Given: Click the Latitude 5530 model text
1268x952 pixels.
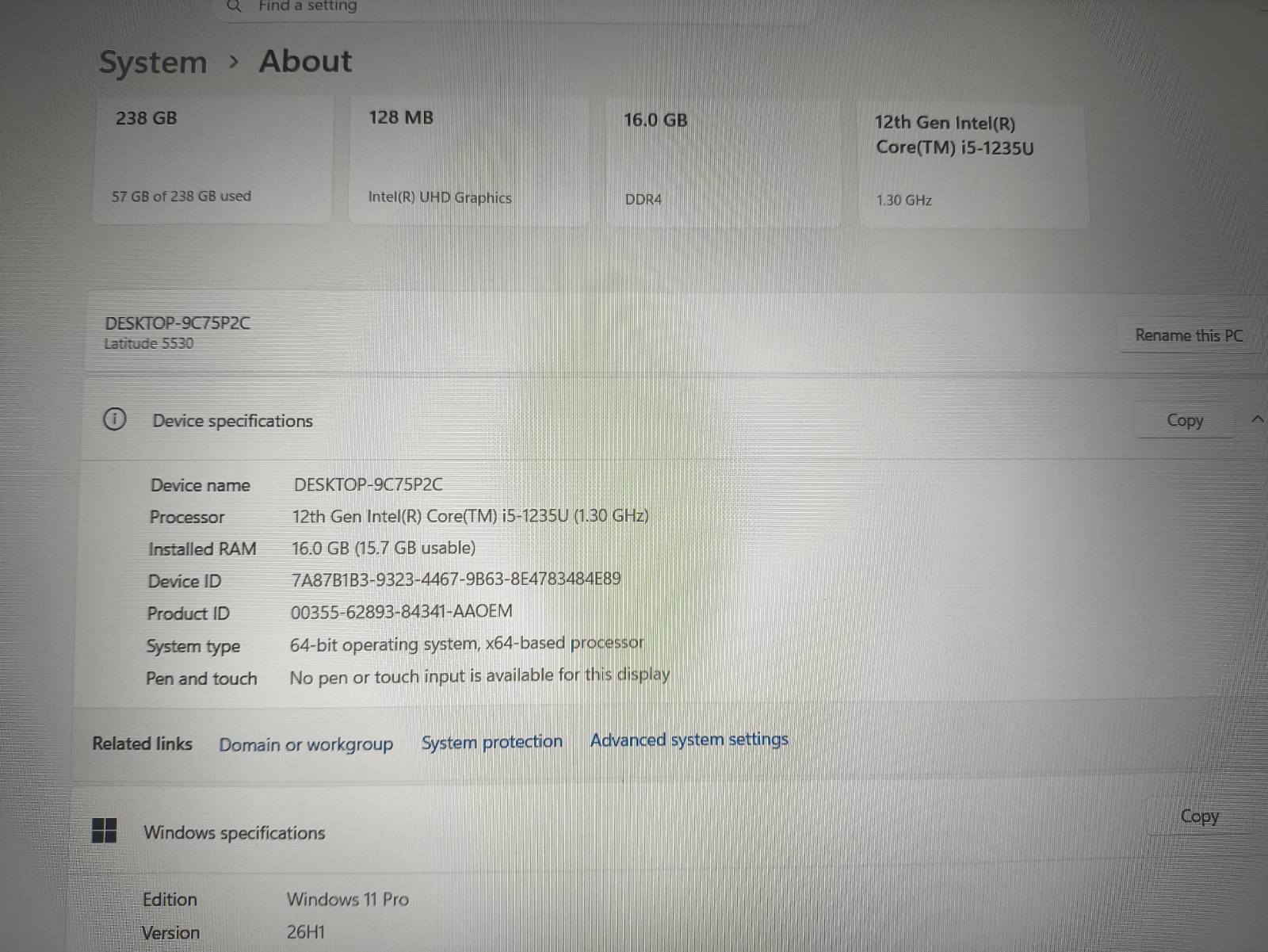Looking at the screenshot, I should coord(149,343).
